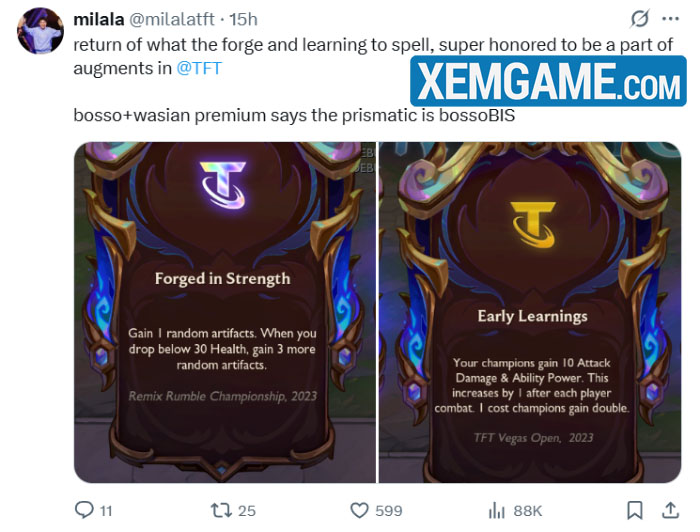Image resolution: width=700 pixels, height=532 pixels.
Task: Click the milala display name
Action: (99, 20)
